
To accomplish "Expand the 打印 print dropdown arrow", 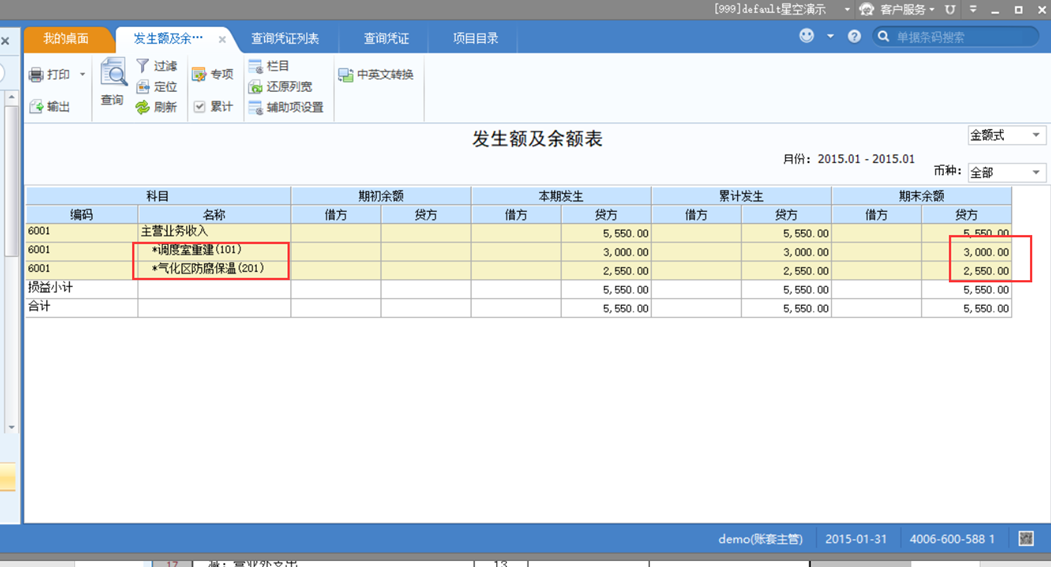I will click(x=83, y=75).
